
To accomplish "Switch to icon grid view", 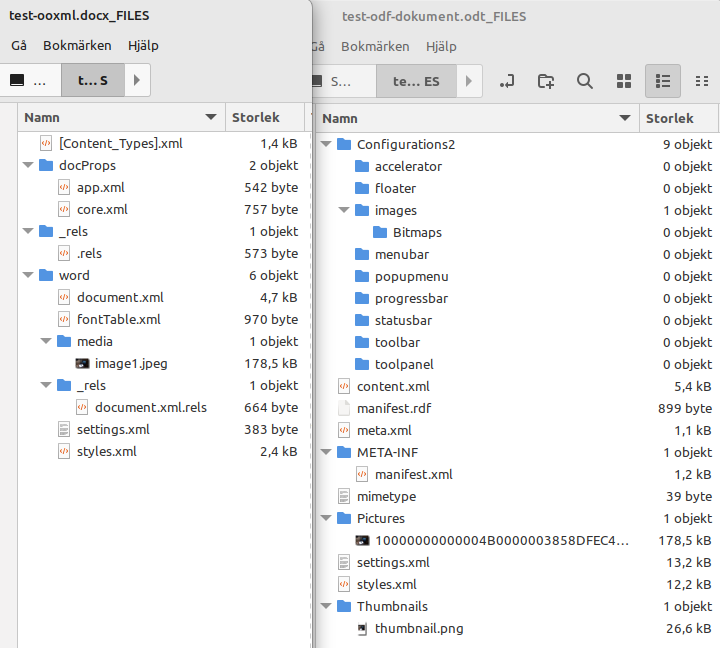I will pos(624,81).
